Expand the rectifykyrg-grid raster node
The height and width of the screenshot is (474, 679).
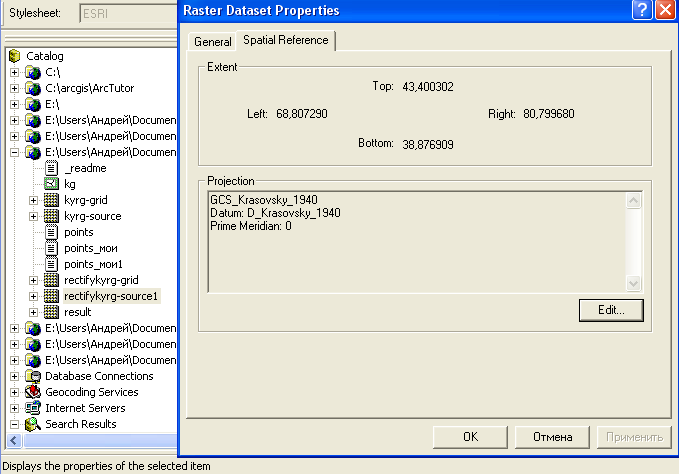(33, 281)
